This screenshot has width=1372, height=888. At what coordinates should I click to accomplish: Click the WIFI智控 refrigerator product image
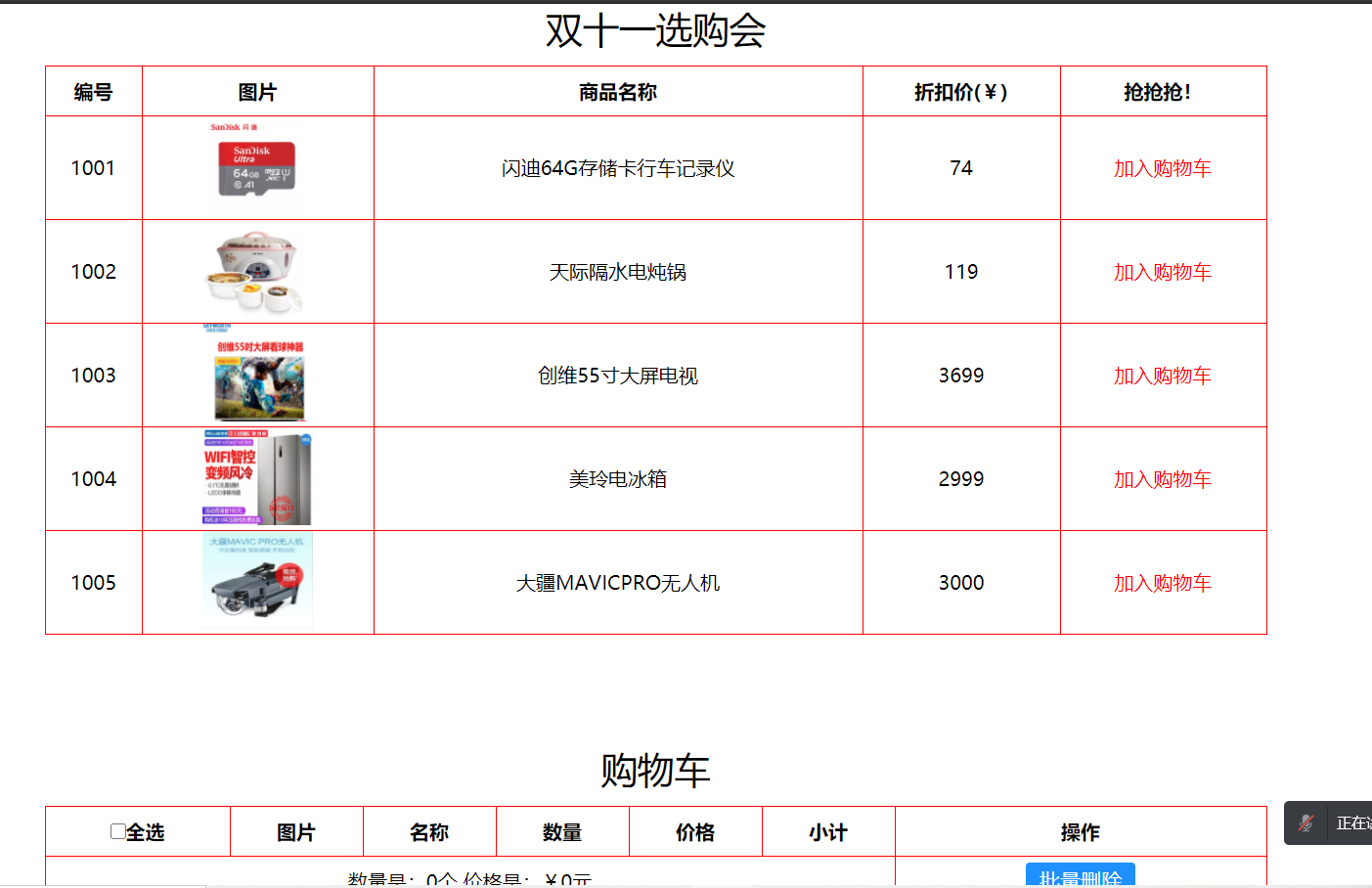click(258, 479)
